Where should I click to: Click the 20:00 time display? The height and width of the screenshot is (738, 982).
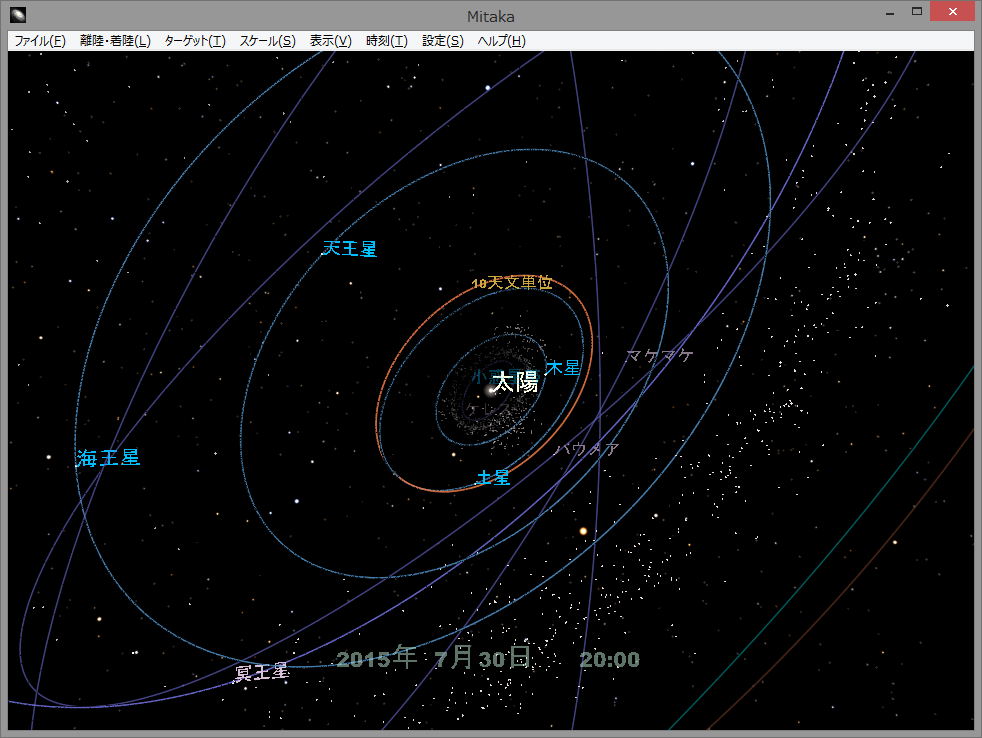pyautogui.click(x=610, y=660)
